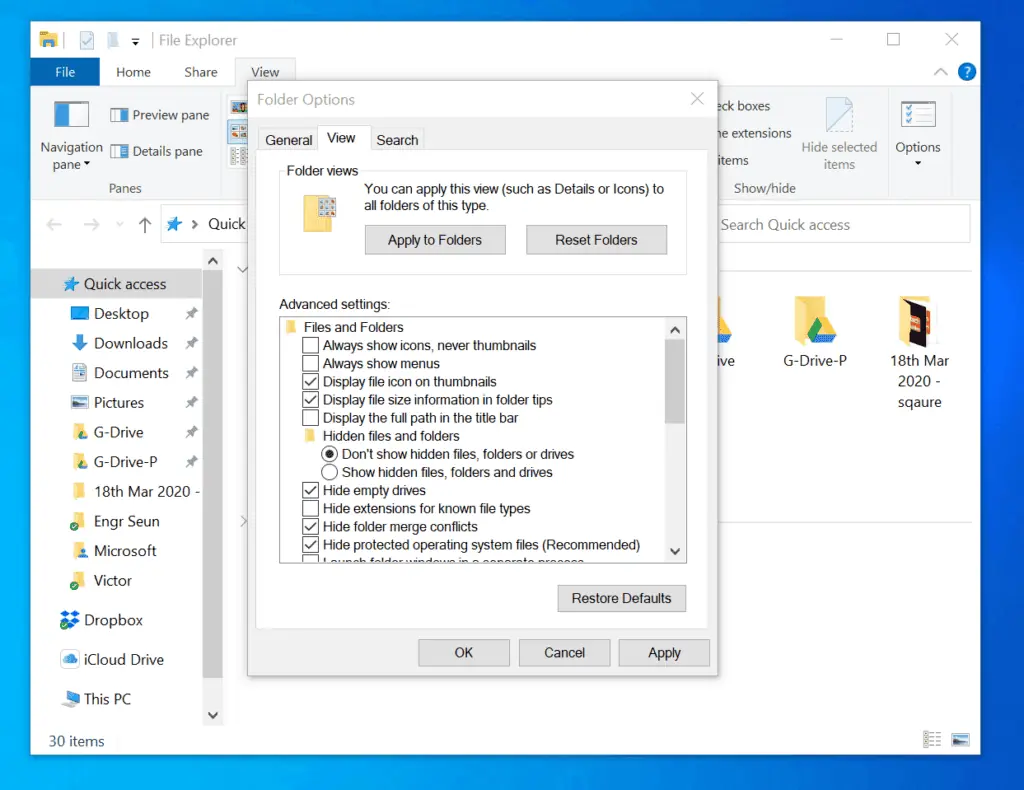
Task: Open Microsoft folder in navigation pane
Action: pyautogui.click(x=125, y=551)
